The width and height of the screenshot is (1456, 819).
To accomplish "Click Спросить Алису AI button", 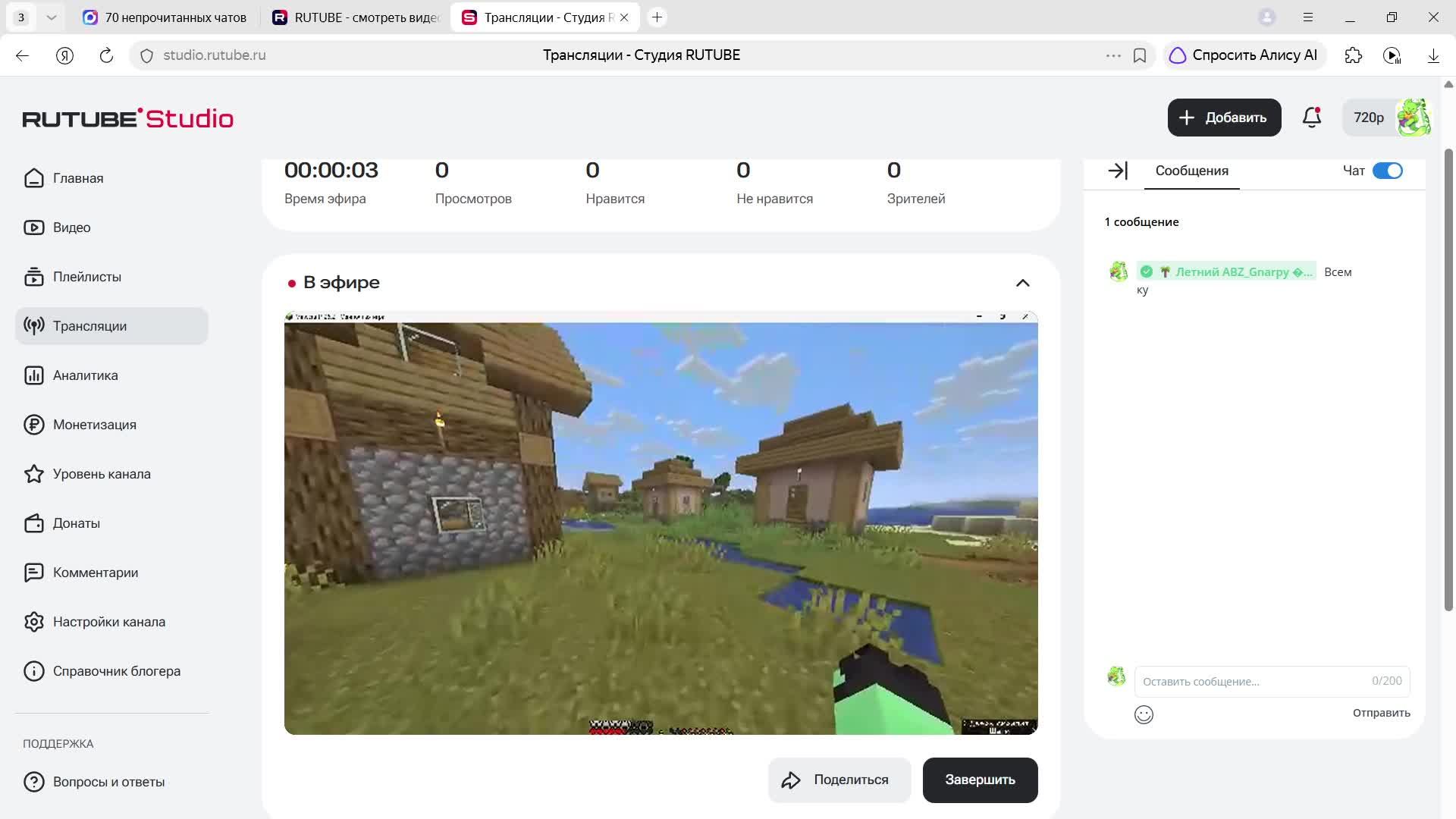I will point(1244,55).
